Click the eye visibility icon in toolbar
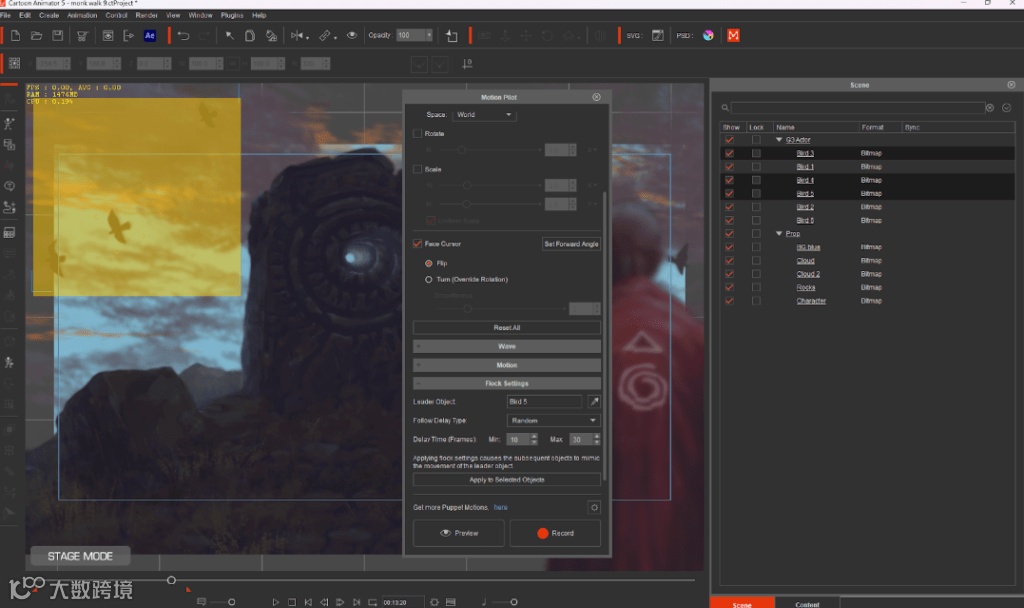This screenshot has height=608, width=1024. tap(352, 36)
